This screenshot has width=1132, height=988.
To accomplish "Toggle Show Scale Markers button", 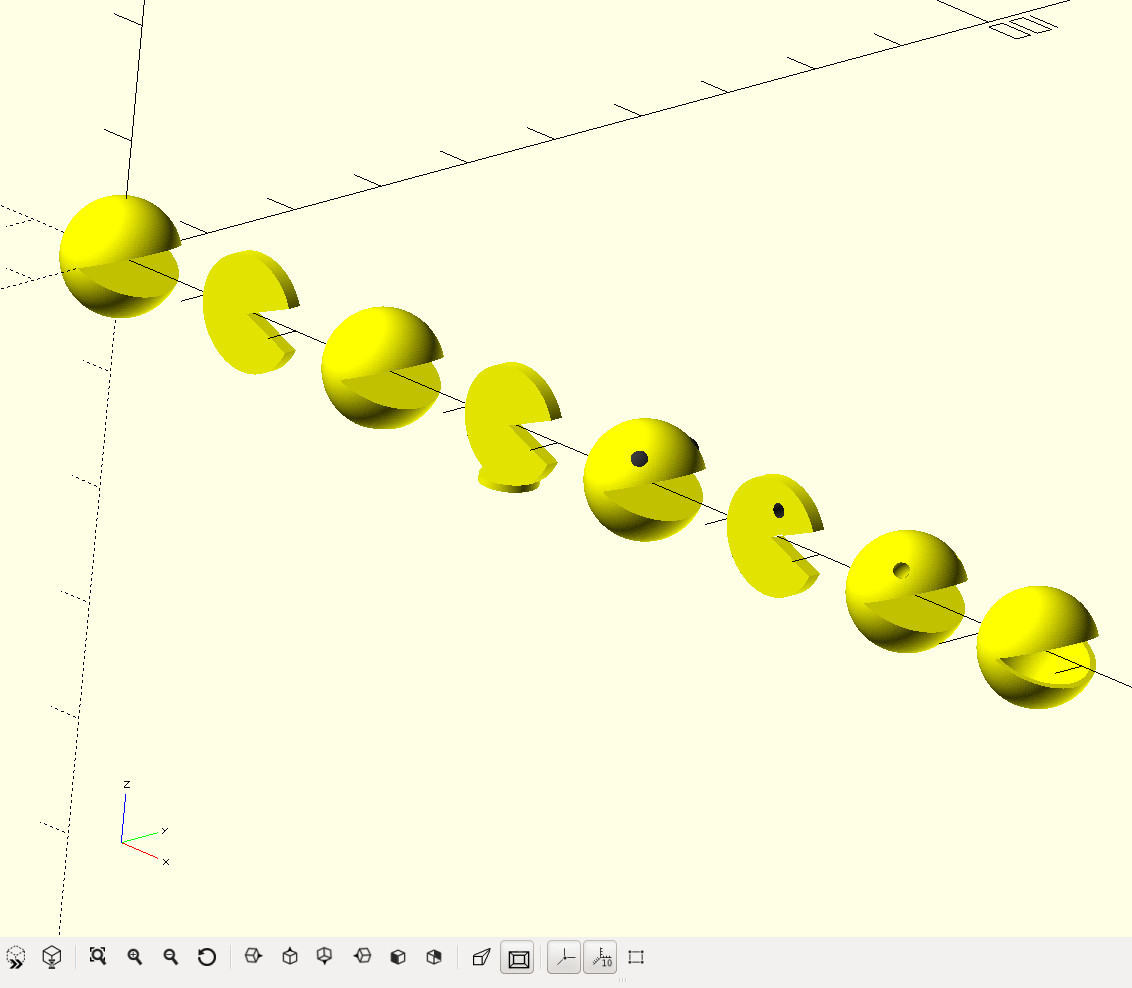I will [x=601, y=958].
